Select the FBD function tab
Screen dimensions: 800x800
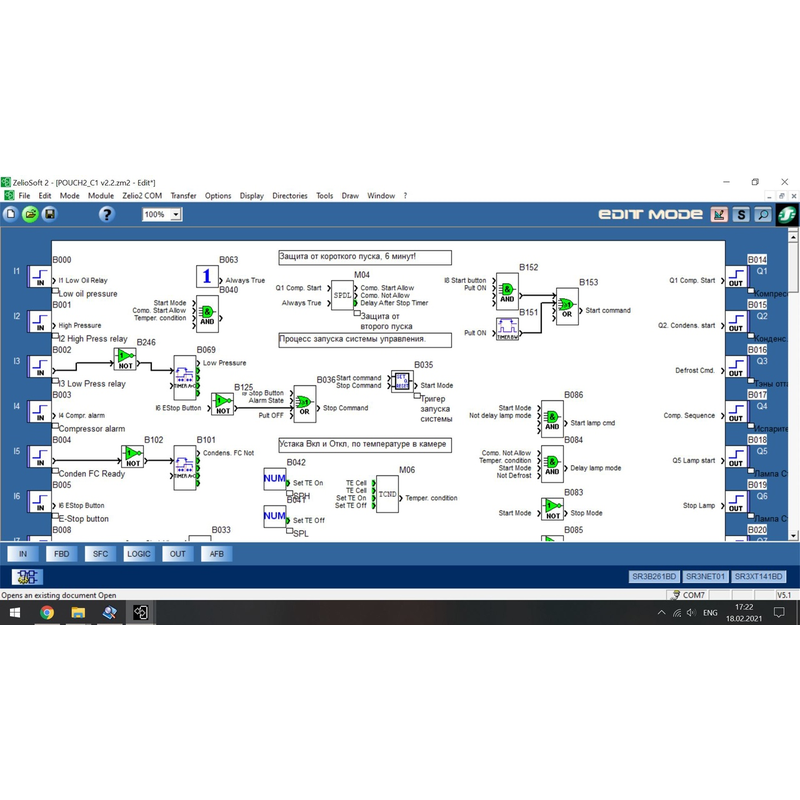[61, 553]
